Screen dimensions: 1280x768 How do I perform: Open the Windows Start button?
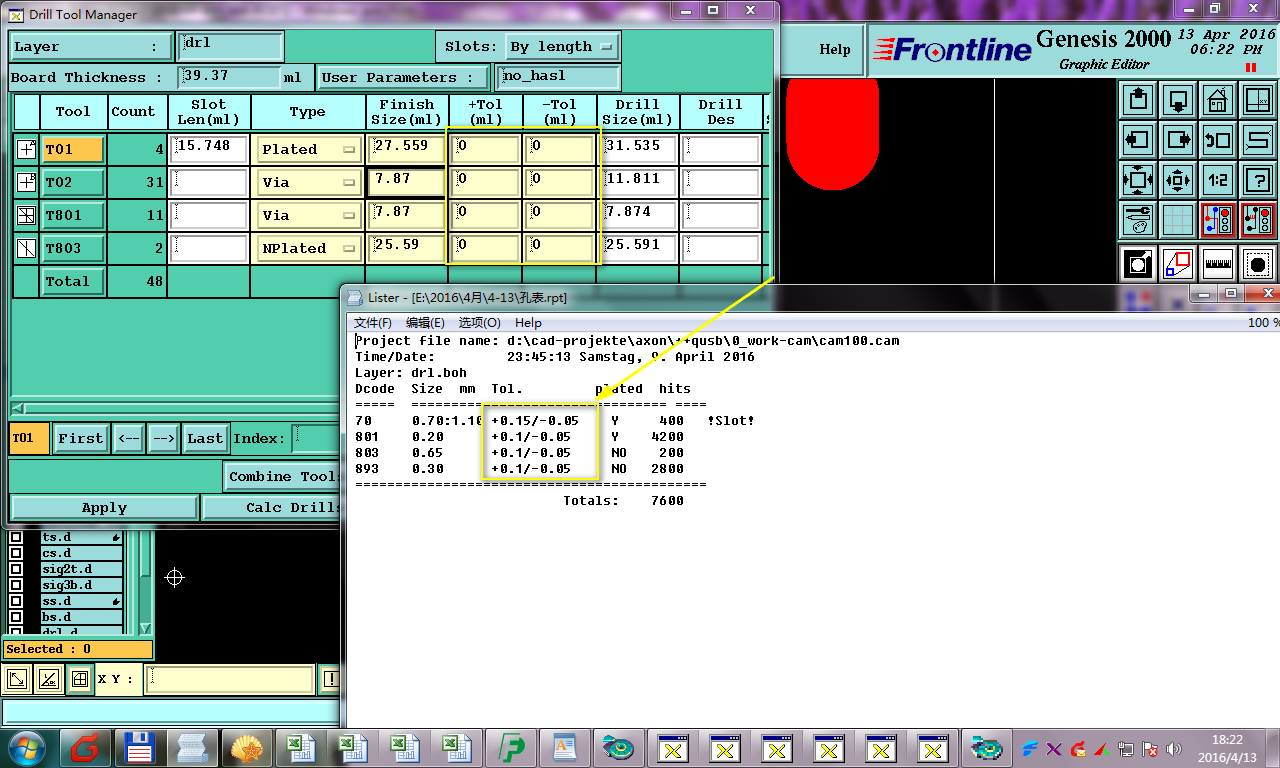[x=27, y=747]
